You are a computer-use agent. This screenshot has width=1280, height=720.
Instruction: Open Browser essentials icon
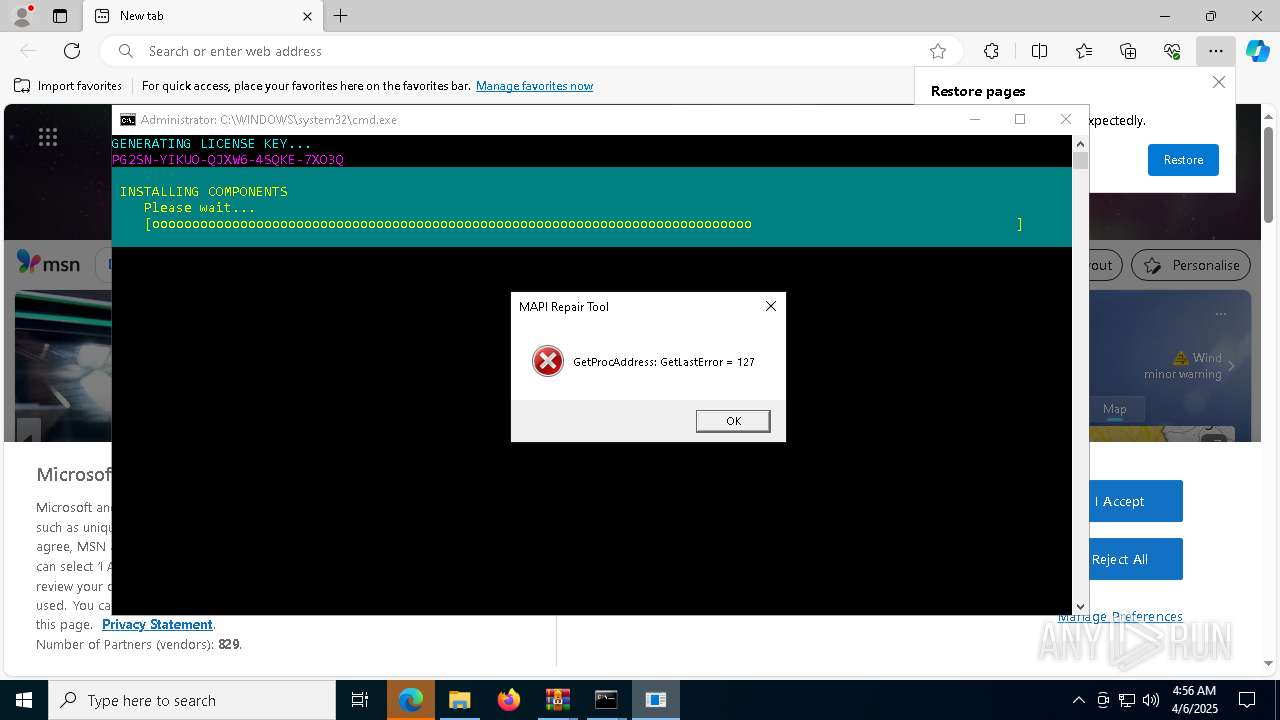(1172, 51)
